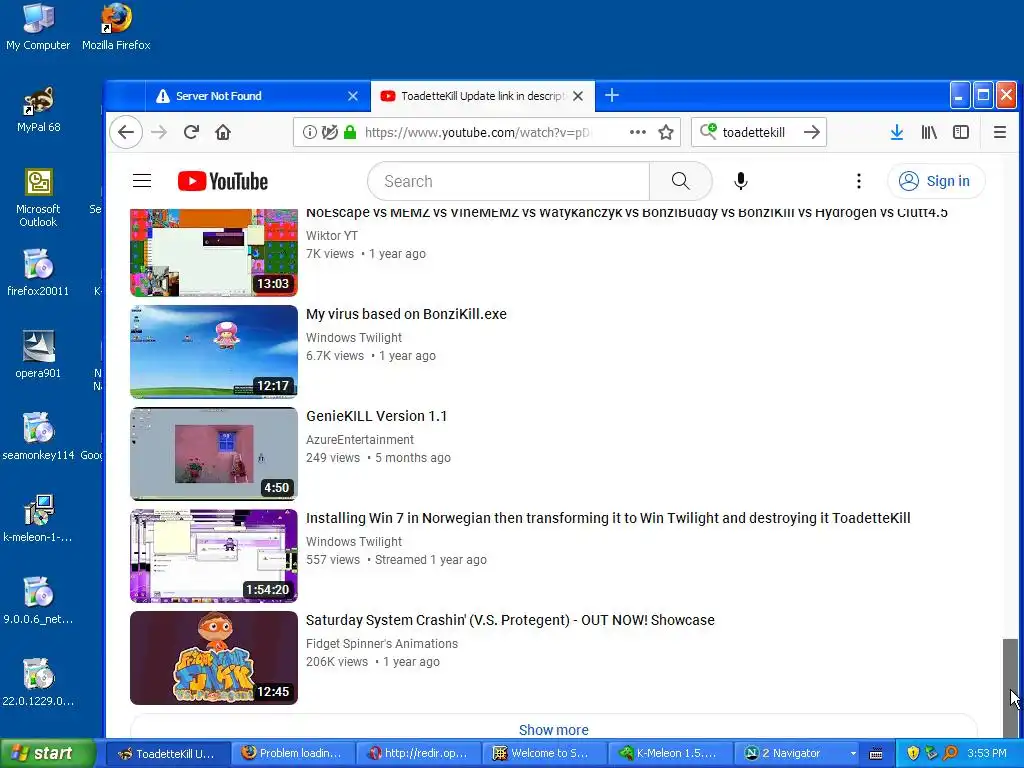The height and width of the screenshot is (768, 1024).
Task: Switch to http://redir.op... taskbar window
Action: [x=418, y=753]
